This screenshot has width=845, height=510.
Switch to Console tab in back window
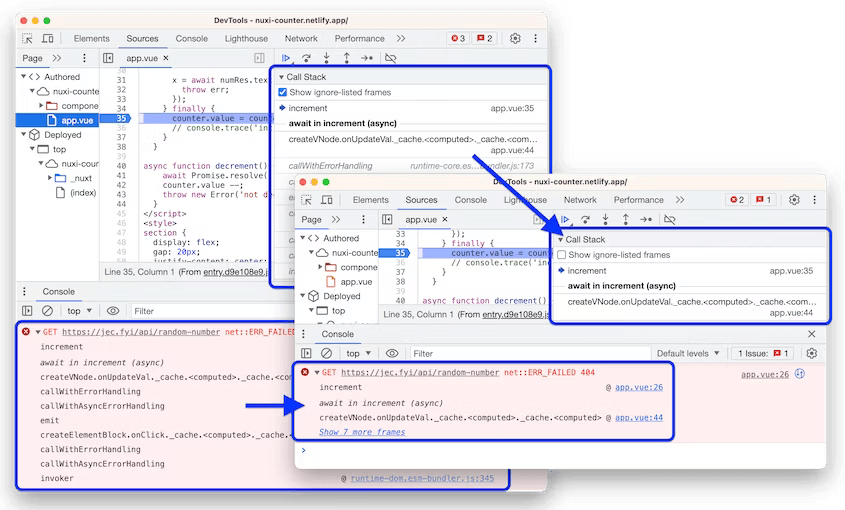point(191,38)
